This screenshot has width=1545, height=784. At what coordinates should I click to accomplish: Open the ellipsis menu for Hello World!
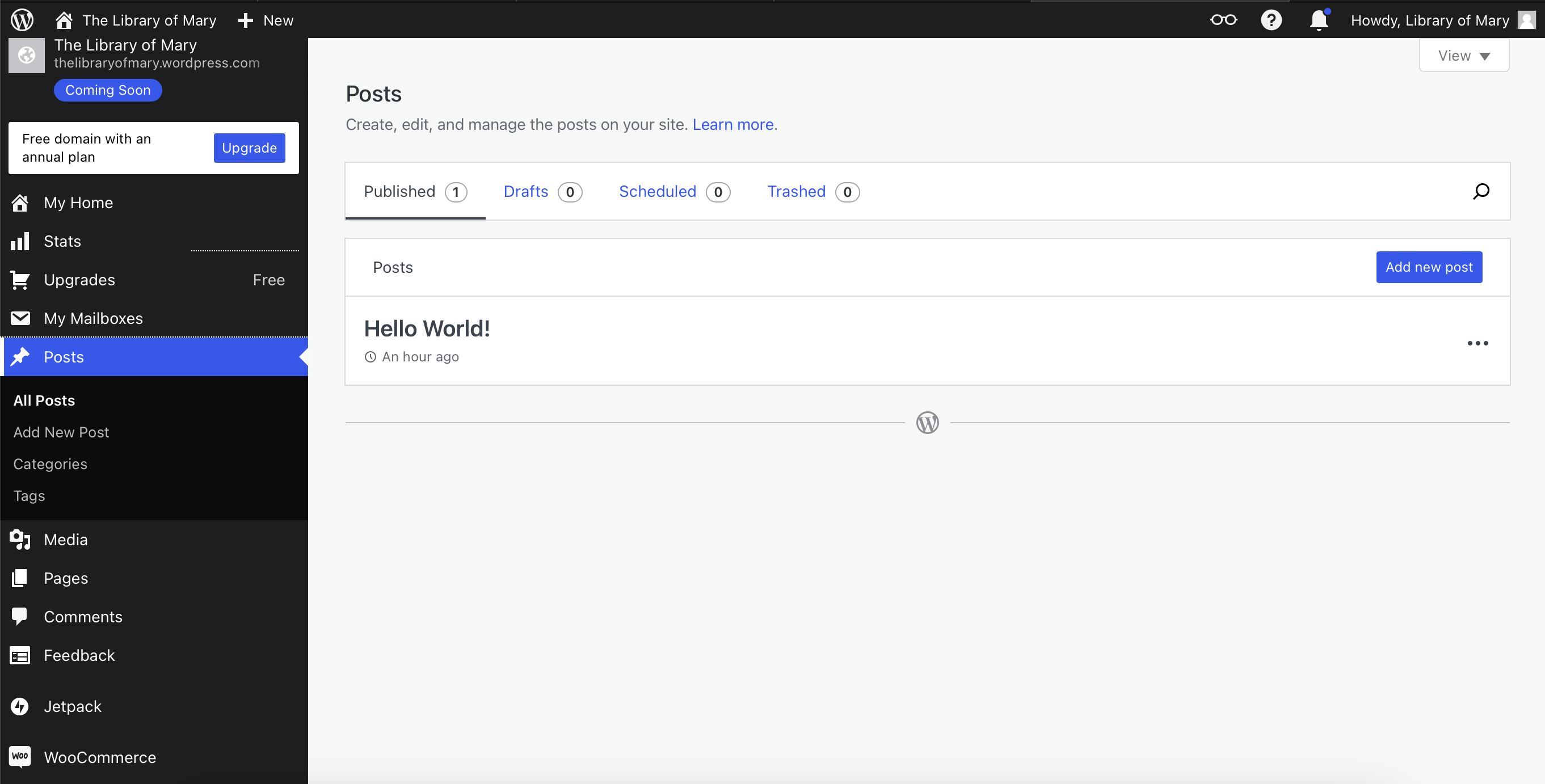(1477, 343)
